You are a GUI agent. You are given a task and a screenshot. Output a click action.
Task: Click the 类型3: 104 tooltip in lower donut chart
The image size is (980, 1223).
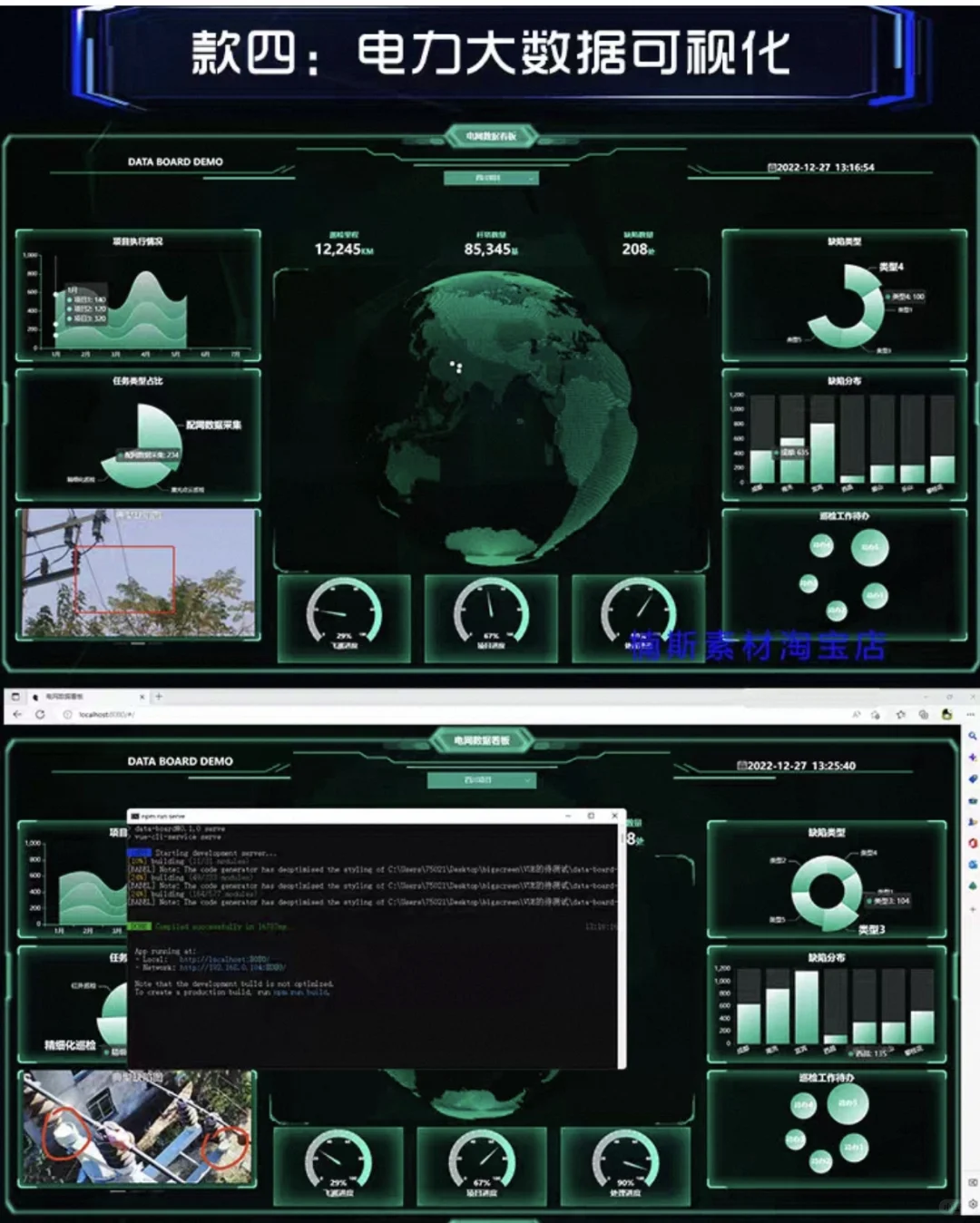coord(888,901)
